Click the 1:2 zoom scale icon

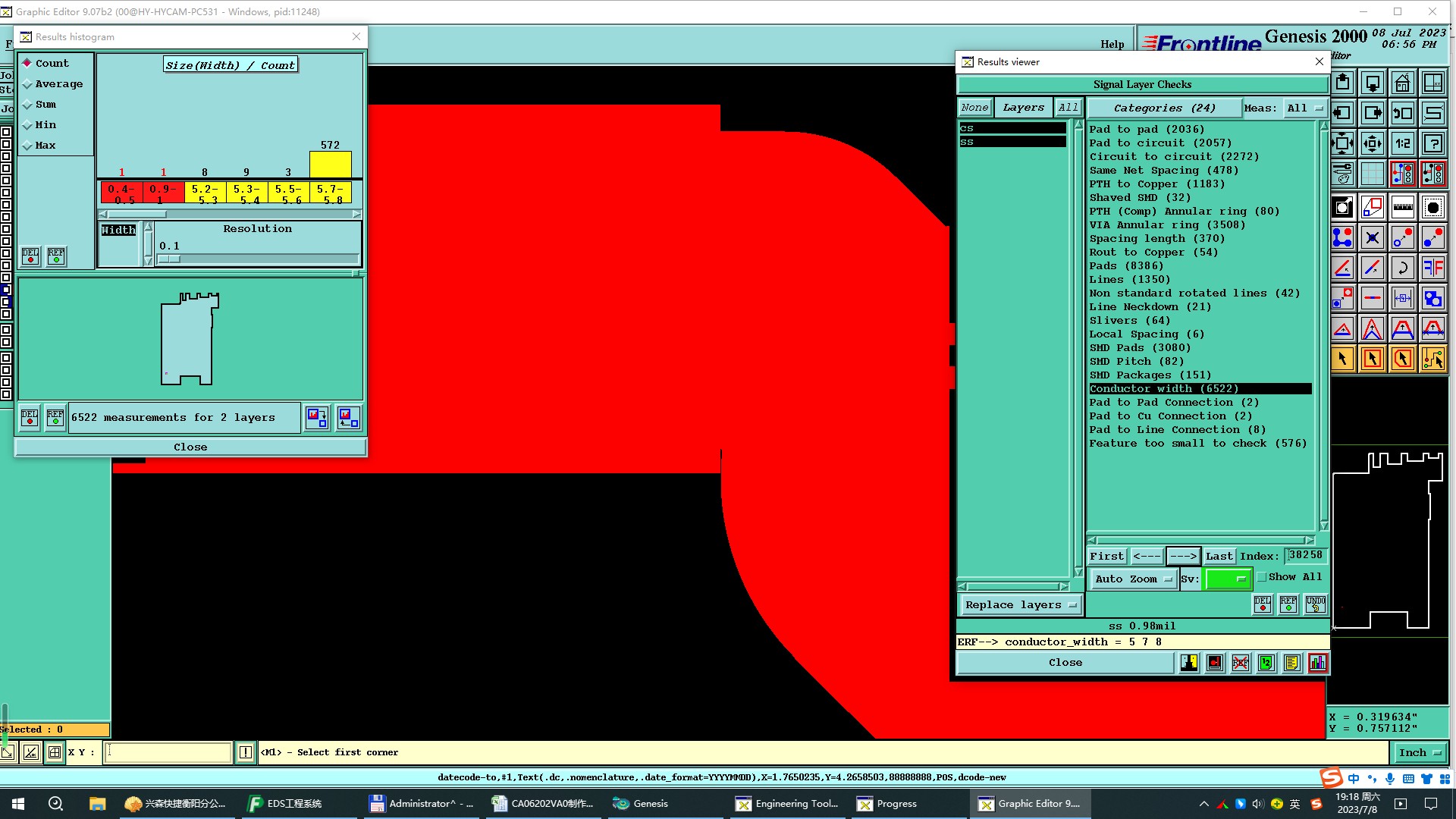pos(1402,143)
